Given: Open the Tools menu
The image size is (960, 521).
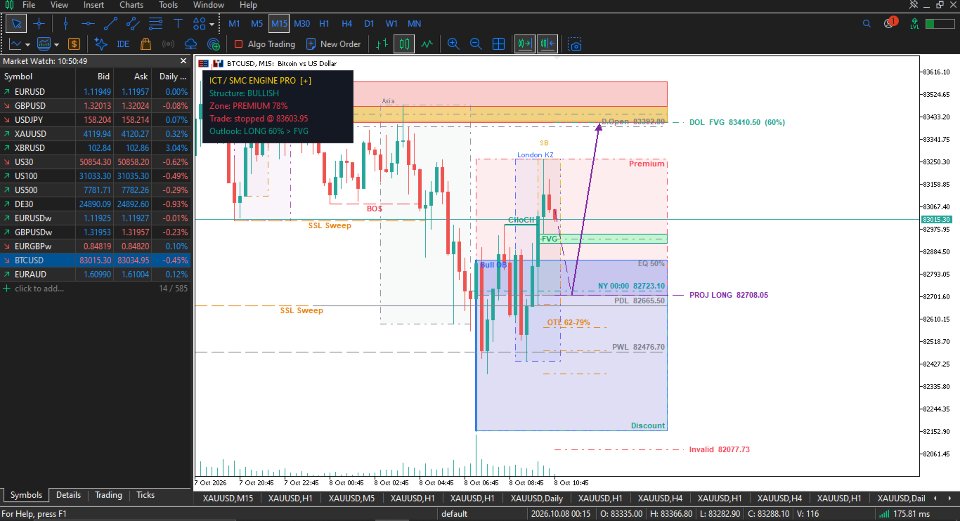Looking at the screenshot, I should (x=168, y=5).
